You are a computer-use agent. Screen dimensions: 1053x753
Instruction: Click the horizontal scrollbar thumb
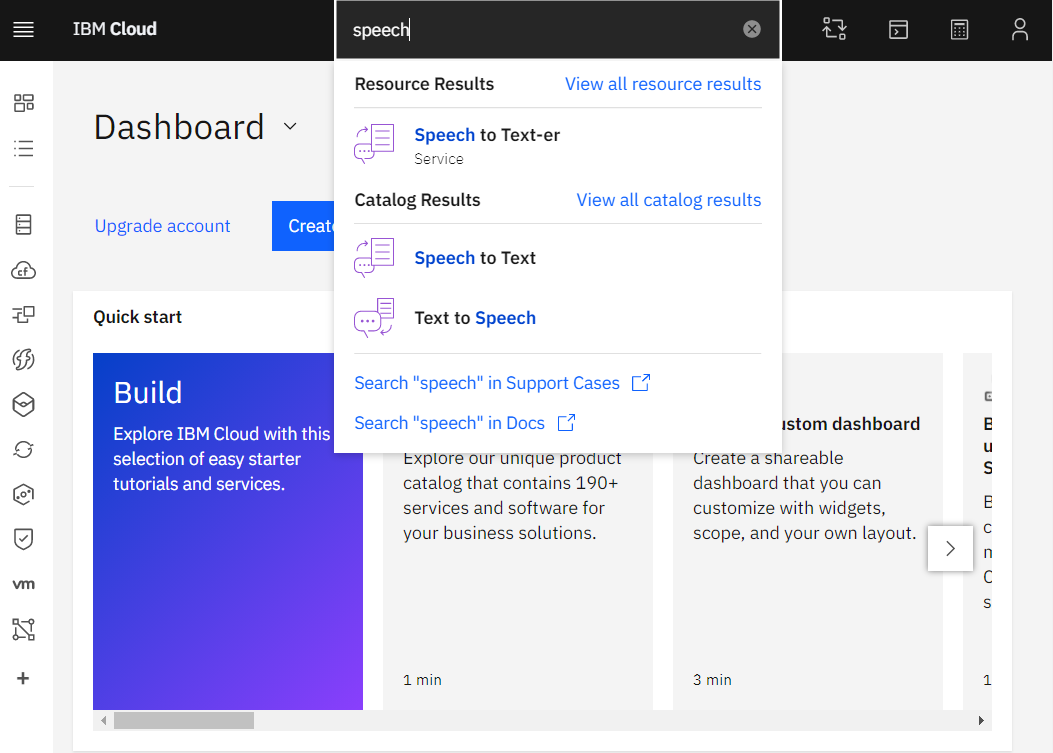pyautogui.click(x=183, y=720)
